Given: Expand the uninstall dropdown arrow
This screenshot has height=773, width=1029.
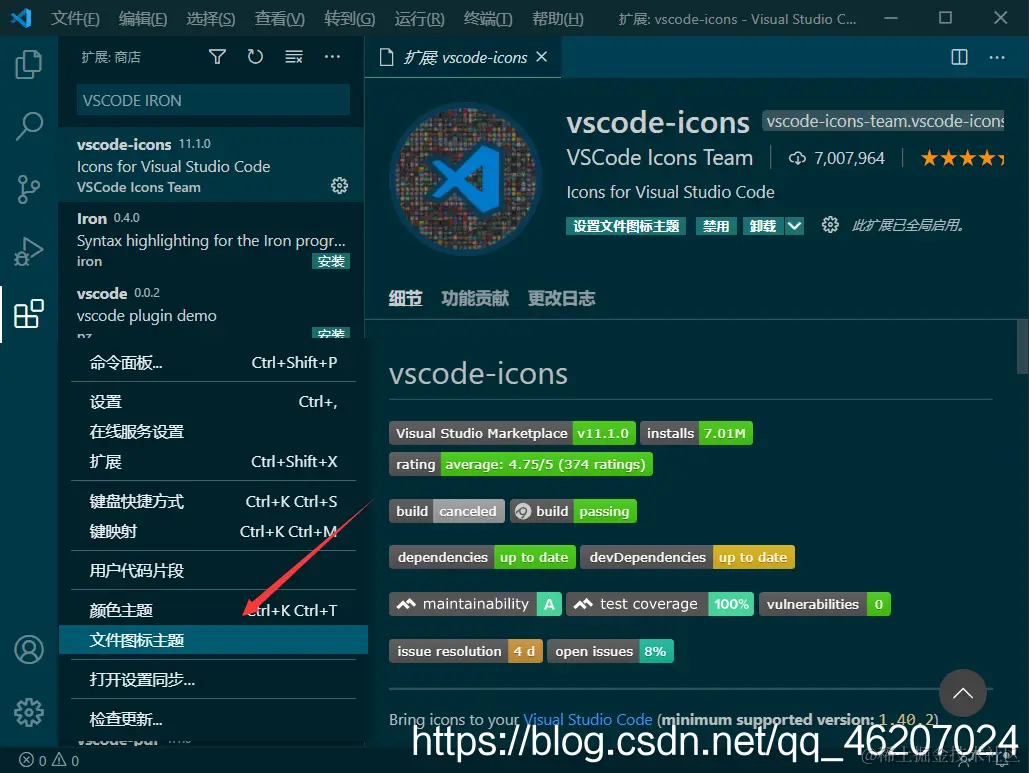Looking at the screenshot, I should pyautogui.click(x=794, y=226).
